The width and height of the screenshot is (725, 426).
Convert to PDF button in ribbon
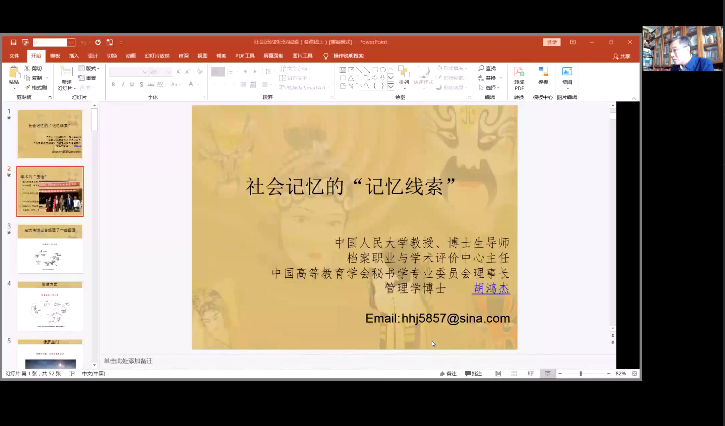coord(519,78)
